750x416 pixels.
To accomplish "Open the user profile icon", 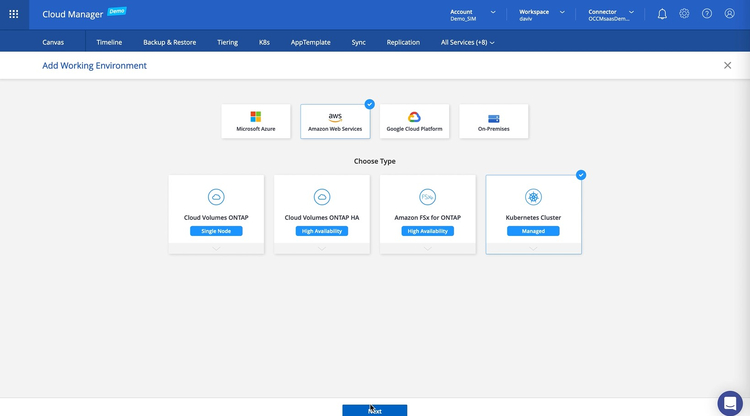I will 729,14.
